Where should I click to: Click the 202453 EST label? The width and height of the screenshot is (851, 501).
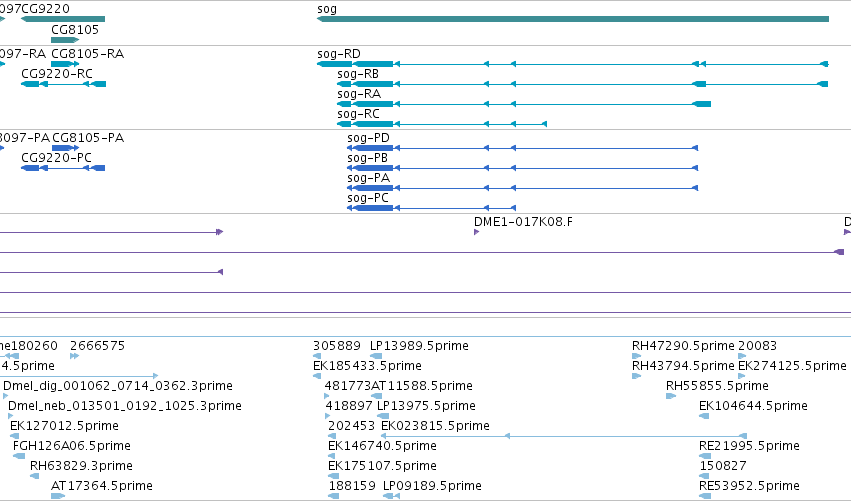point(352,426)
